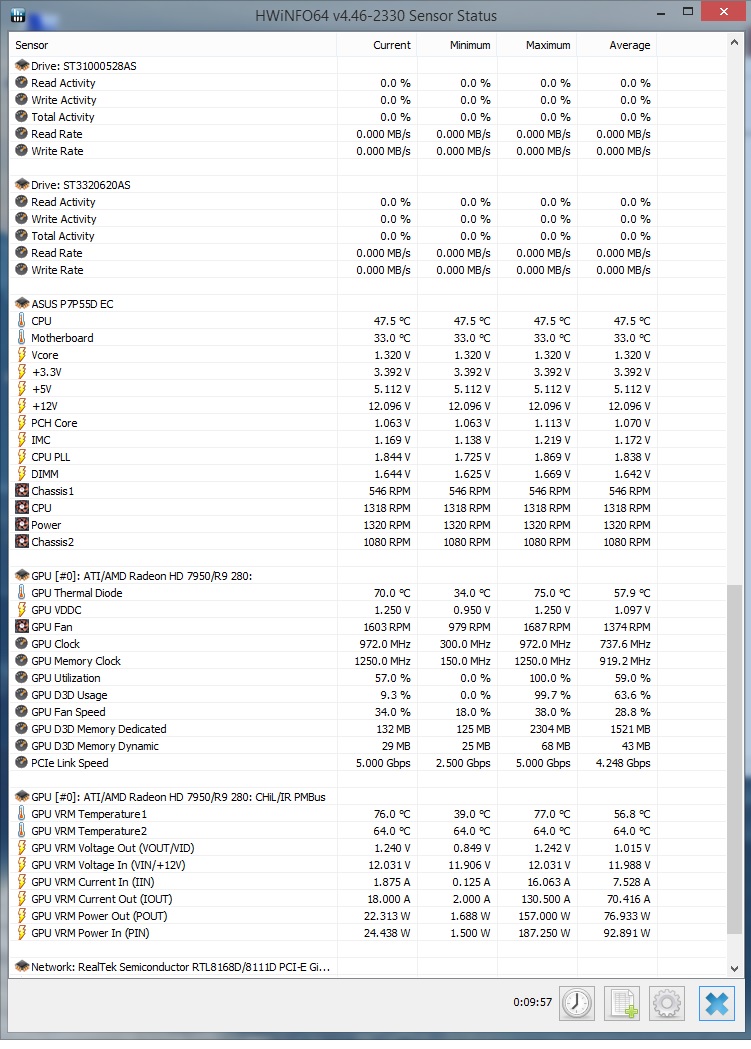Click the HWiNFO app icon in title bar
The image size is (751, 1049).
18,15
